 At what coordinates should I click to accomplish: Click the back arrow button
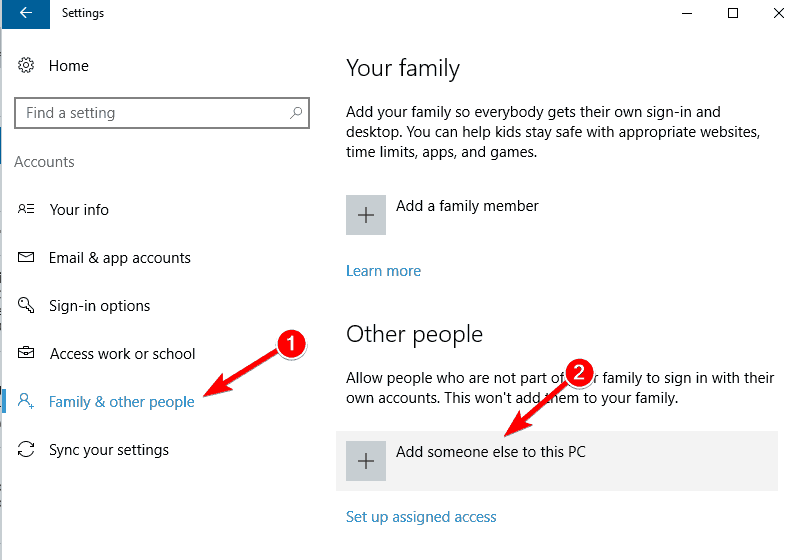click(26, 14)
